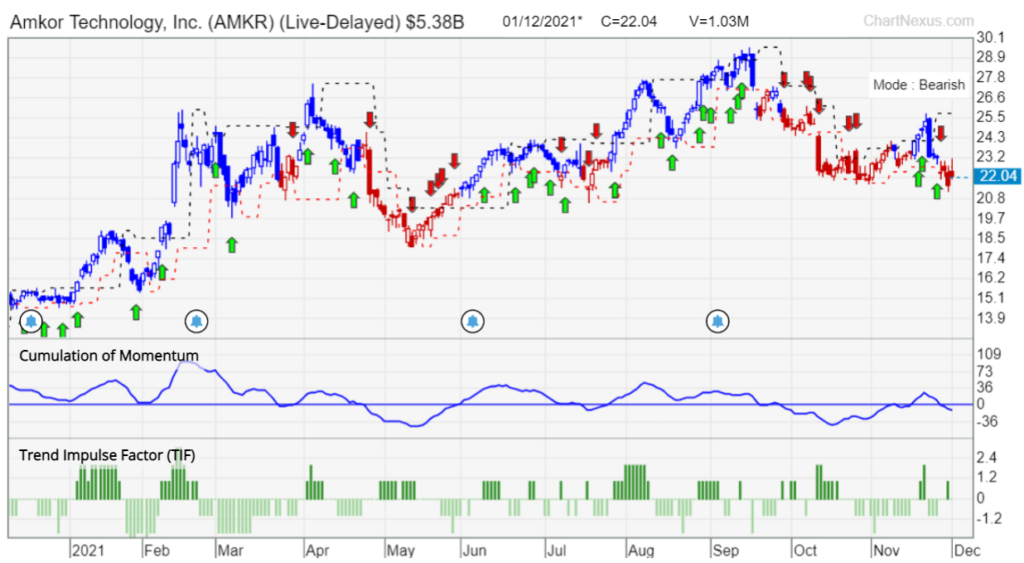Click the Feb label on time axis

tap(157, 550)
